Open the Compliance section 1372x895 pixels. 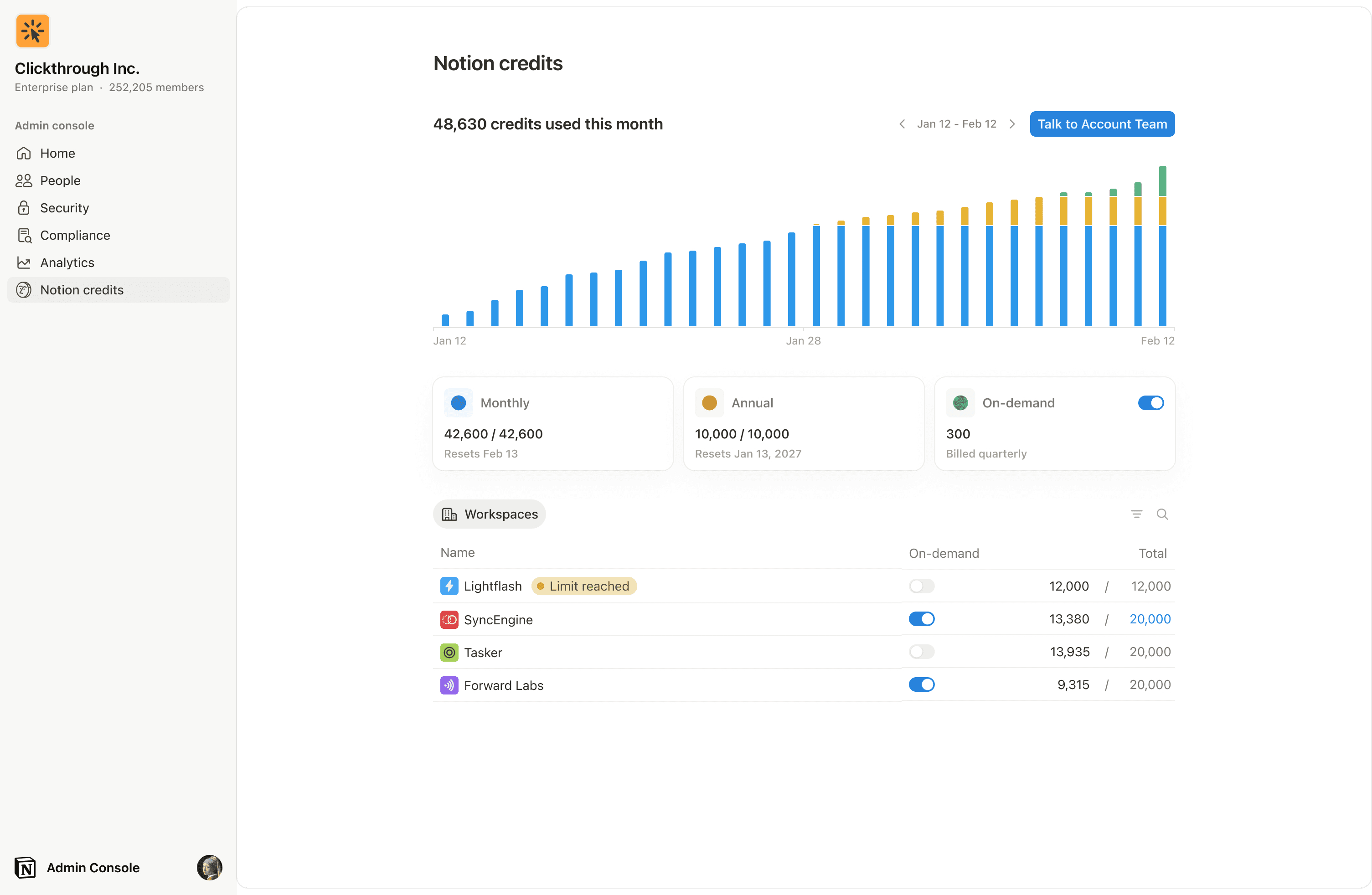point(118,235)
